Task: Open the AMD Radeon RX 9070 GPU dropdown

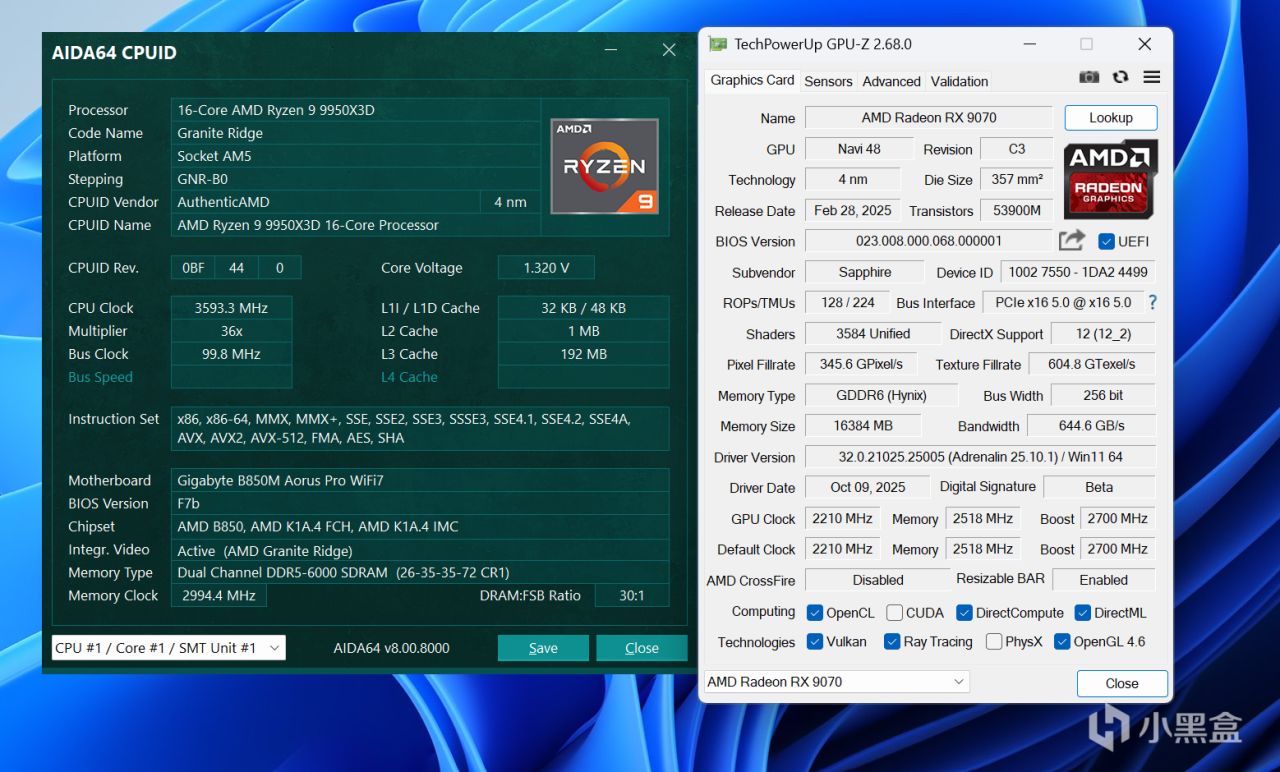Action: point(837,682)
